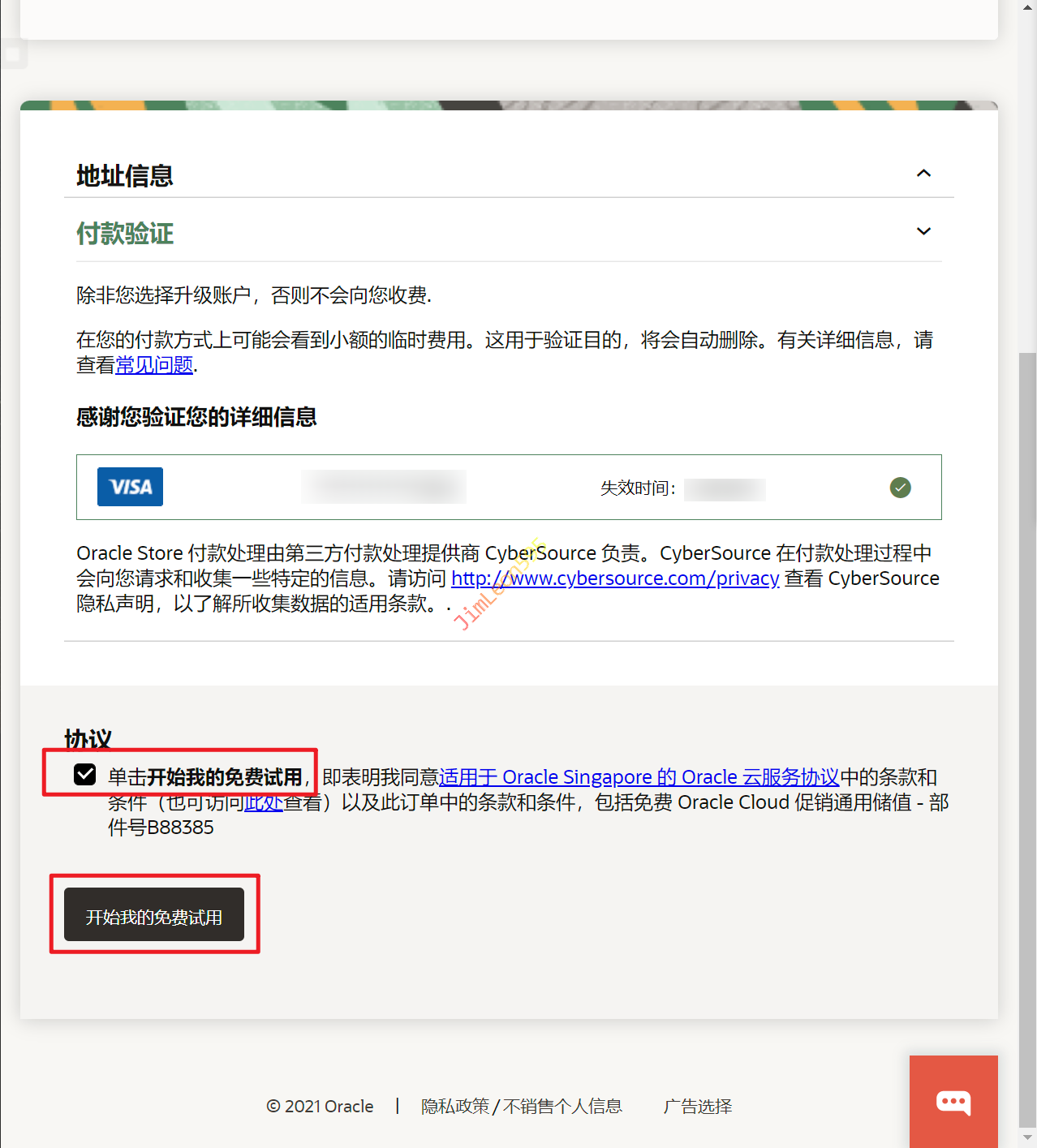Open the Oracle Singapore 云服务协议 link
This screenshot has height=1148, width=1037.
[639, 777]
